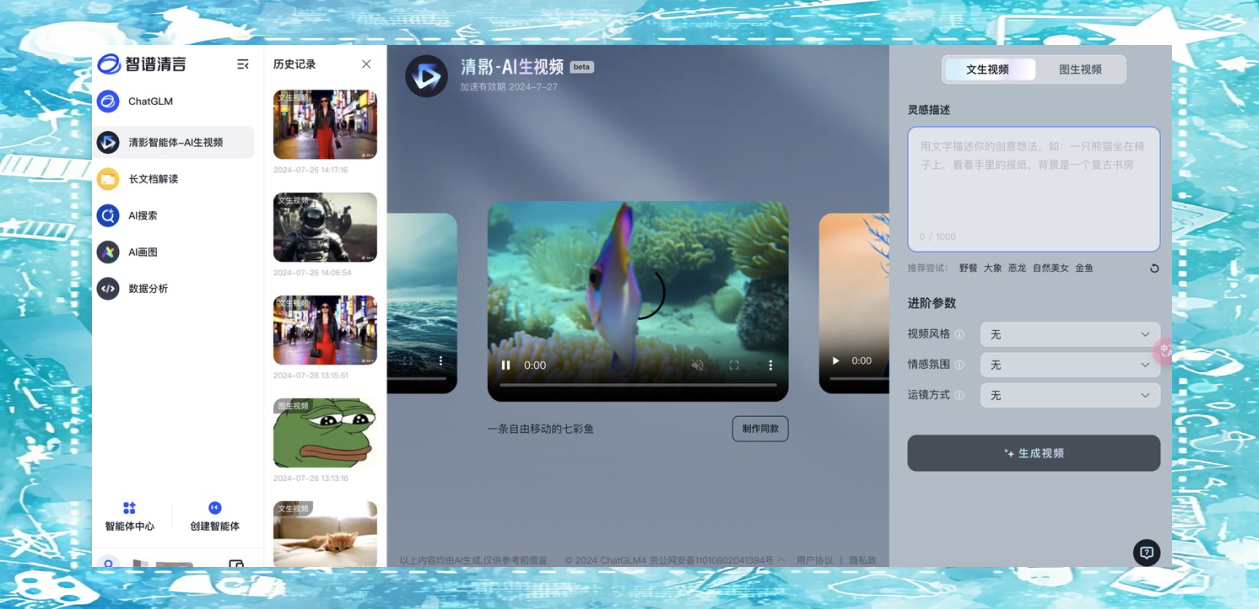The height and width of the screenshot is (609, 1259).
Task: Try the suggested prompt 自然美女
Action: click(1051, 268)
